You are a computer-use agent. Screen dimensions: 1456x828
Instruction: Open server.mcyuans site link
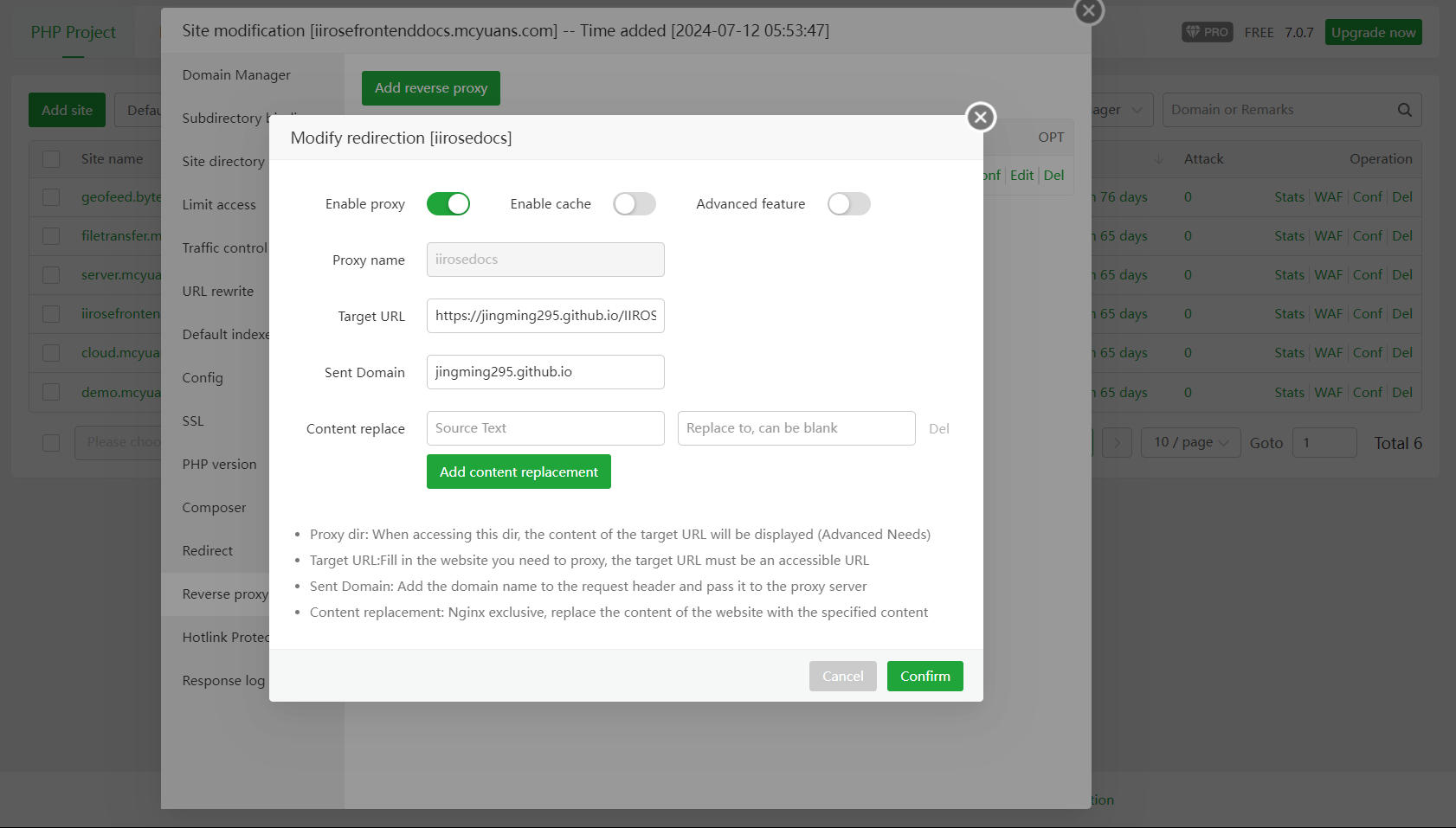[121, 275]
